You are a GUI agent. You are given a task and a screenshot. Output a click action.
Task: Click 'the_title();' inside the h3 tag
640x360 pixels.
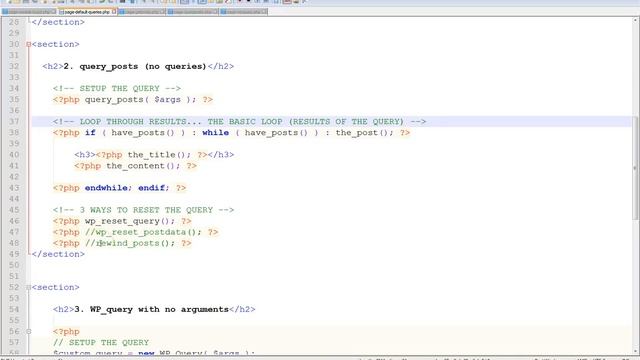click(x=159, y=155)
